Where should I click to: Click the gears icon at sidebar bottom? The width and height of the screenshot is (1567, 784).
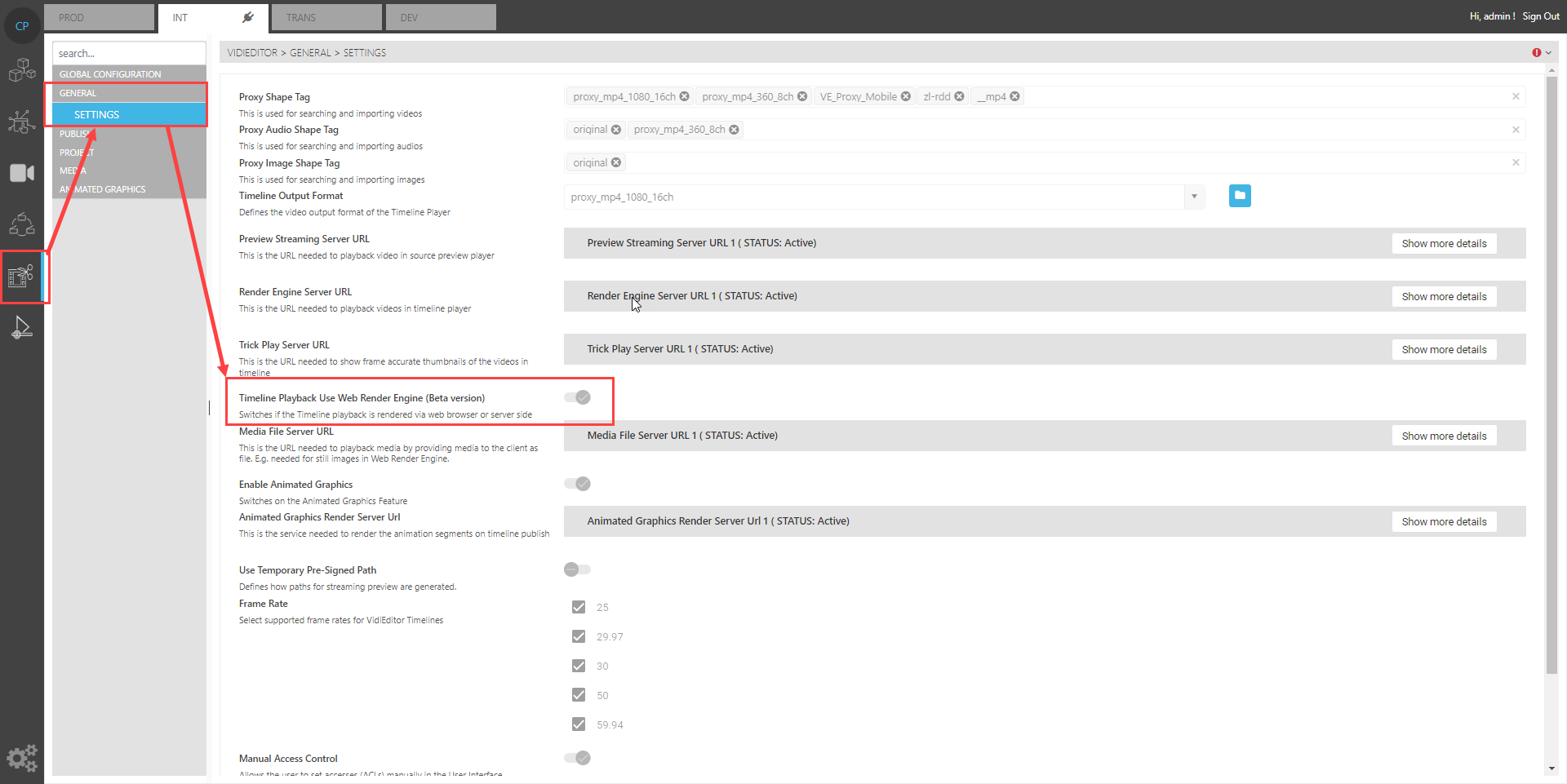(22, 758)
